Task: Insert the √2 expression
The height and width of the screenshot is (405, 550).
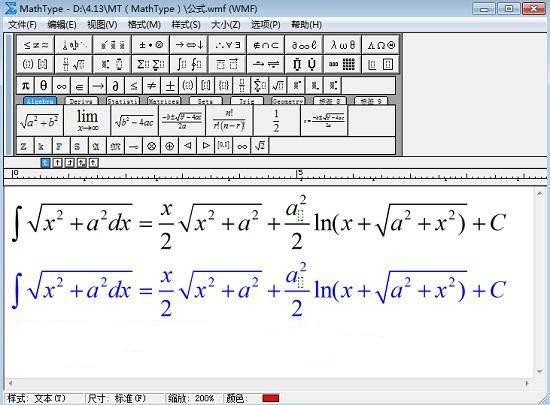Action: [x=260, y=146]
